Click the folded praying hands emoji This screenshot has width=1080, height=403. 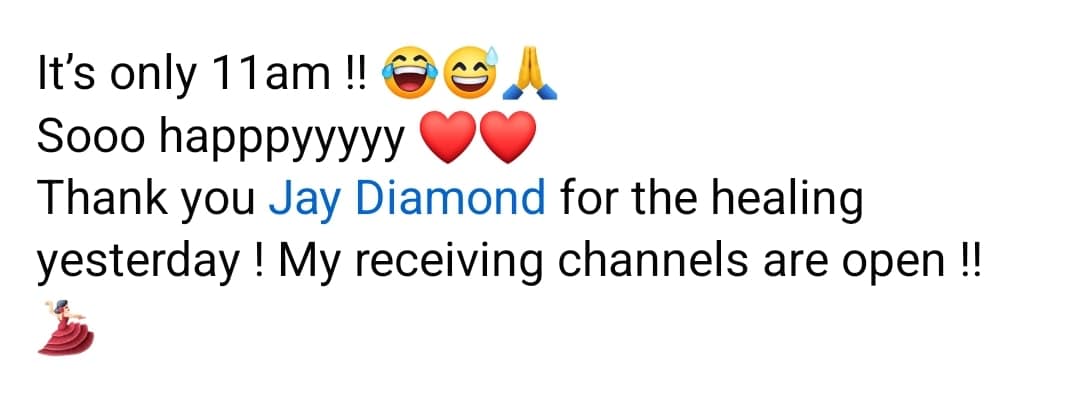(530, 73)
